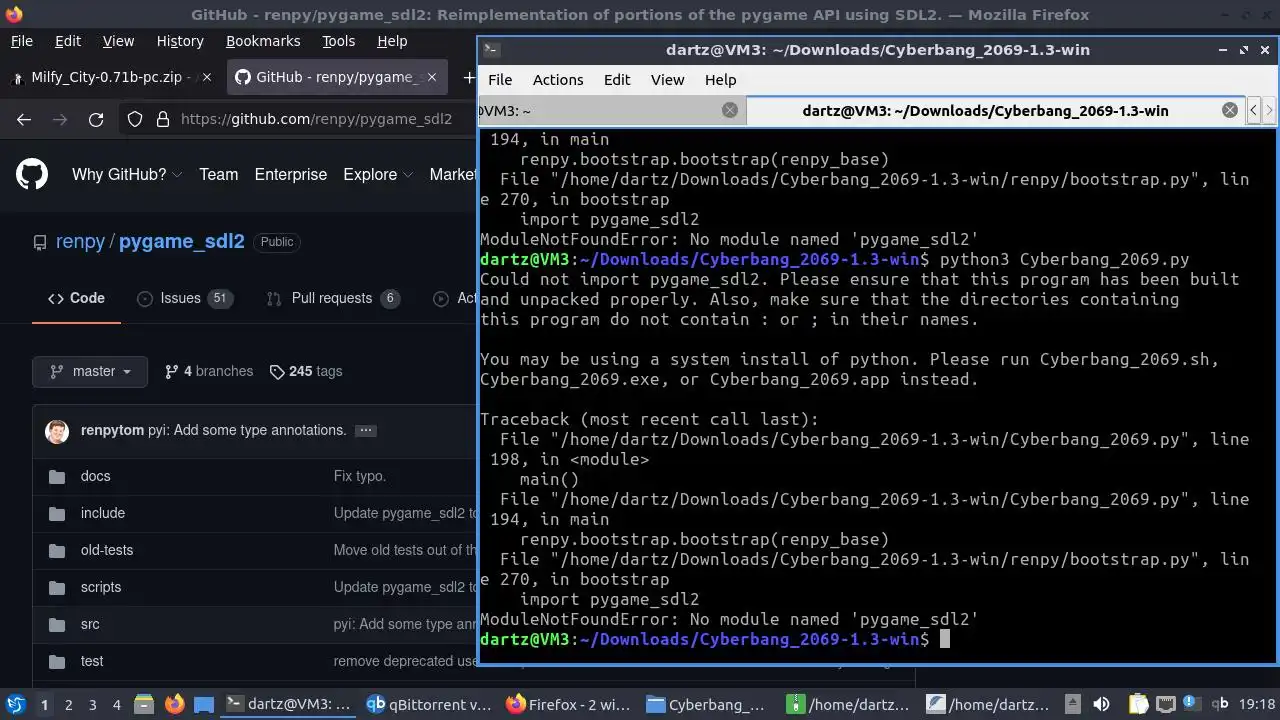The height and width of the screenshot is (720, 1280).
Task: Go back with Firefox back arrow
Action: point(24,119)
